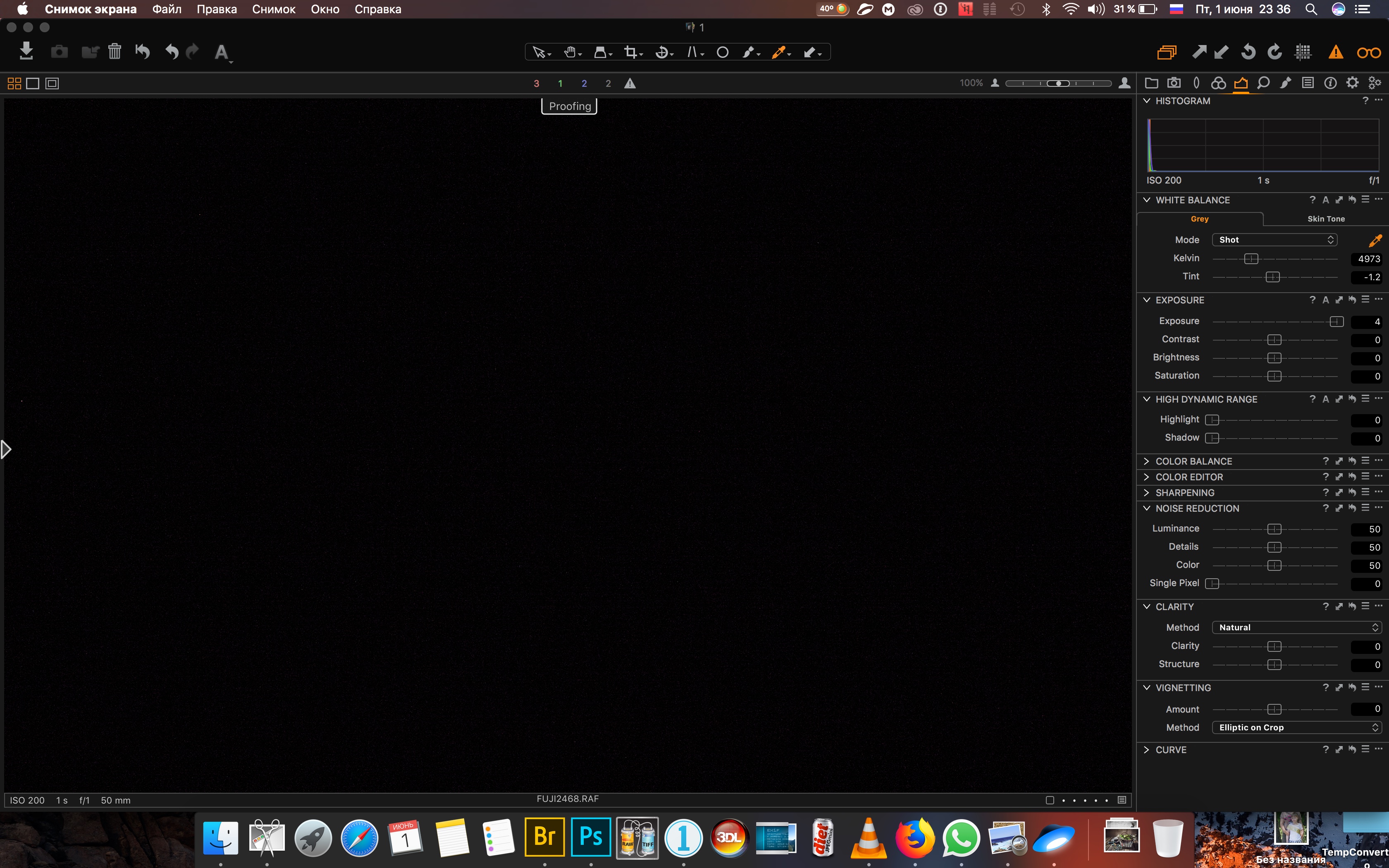1389x868 pixels.
Task: Expand the Color Balance panel
Action: click(x=1147, y=461)
